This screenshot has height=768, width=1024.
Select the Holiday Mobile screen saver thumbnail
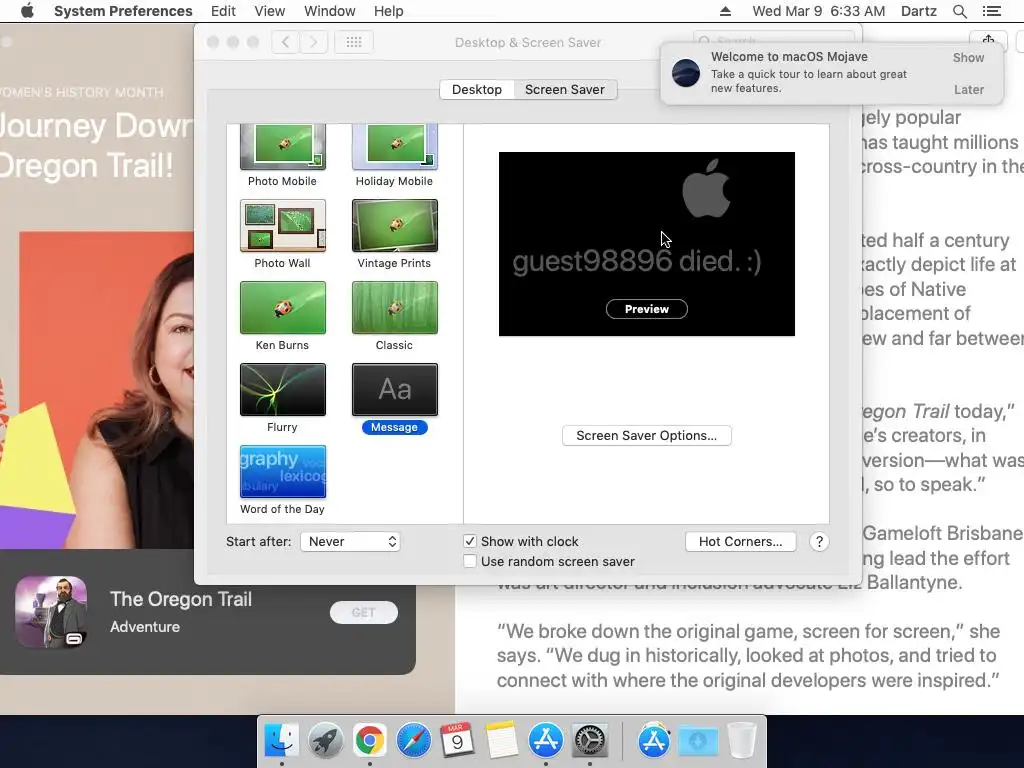394,146
